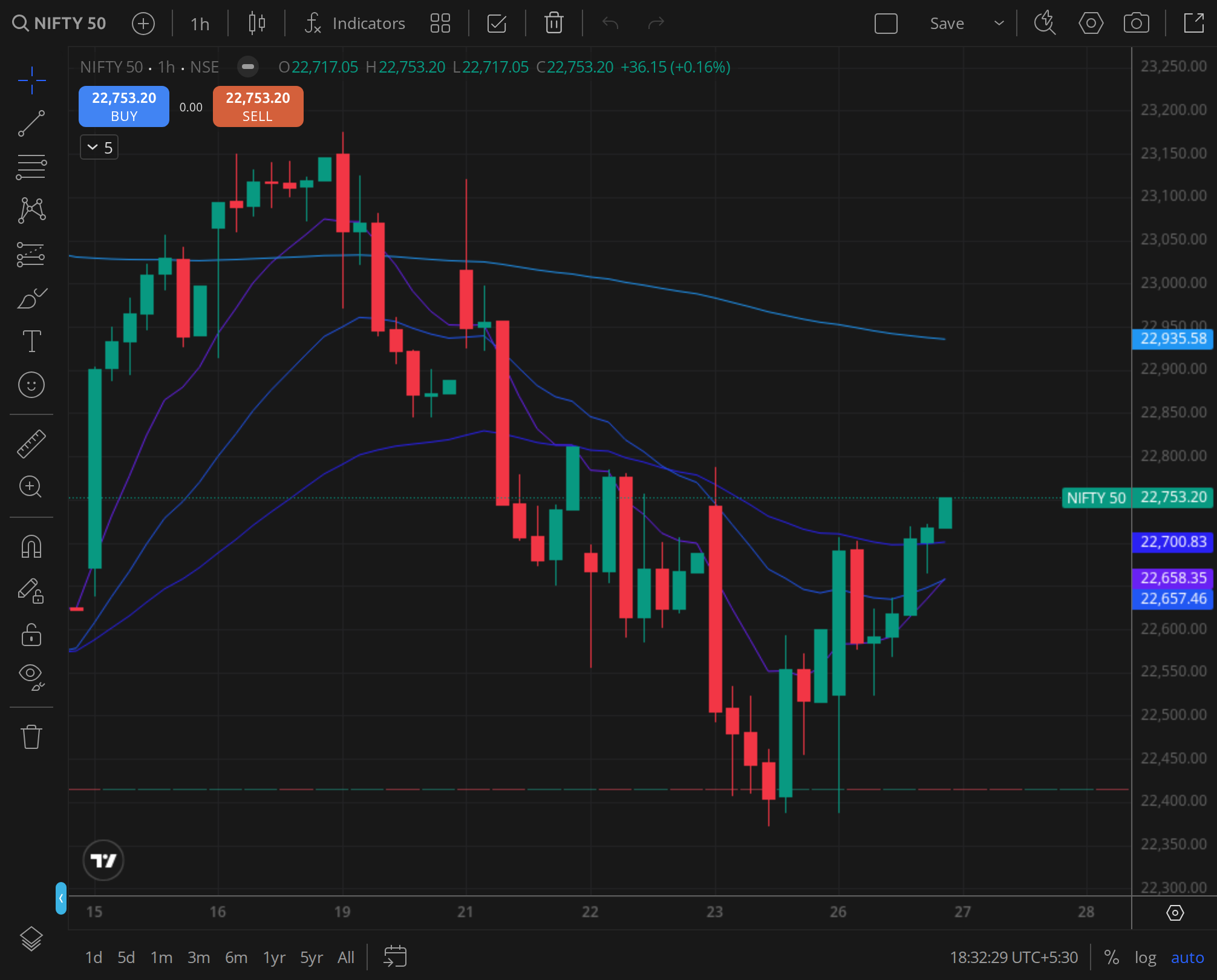
Task: Toggle hide all drawings eye icon
Action: pyautogui.click(x=31, y=678)
